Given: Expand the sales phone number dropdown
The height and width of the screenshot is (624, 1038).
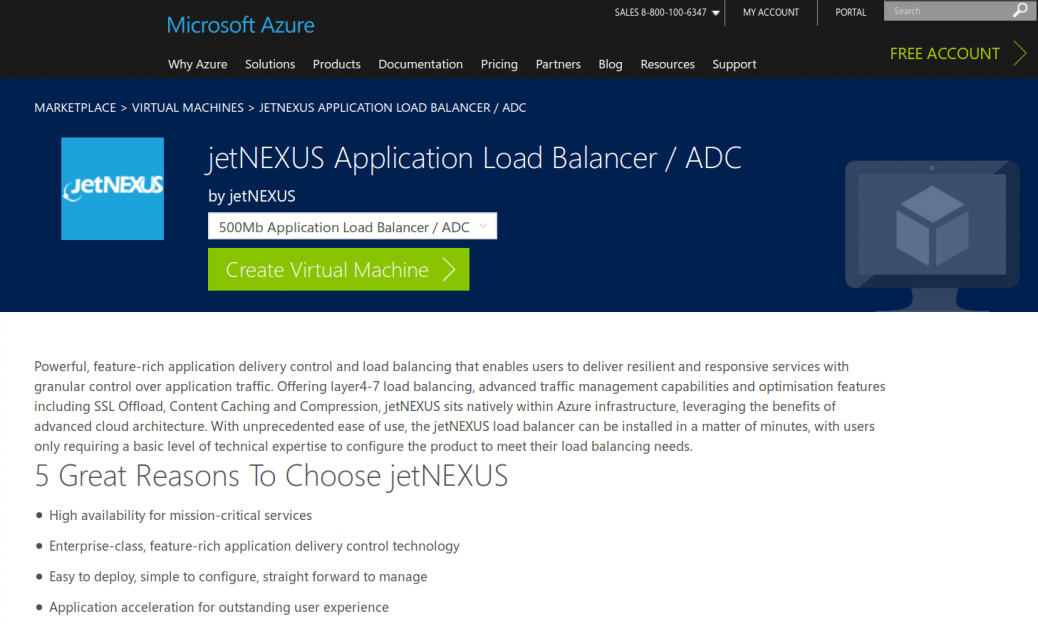Looking at the screenshot, I should tap(716, 12).
